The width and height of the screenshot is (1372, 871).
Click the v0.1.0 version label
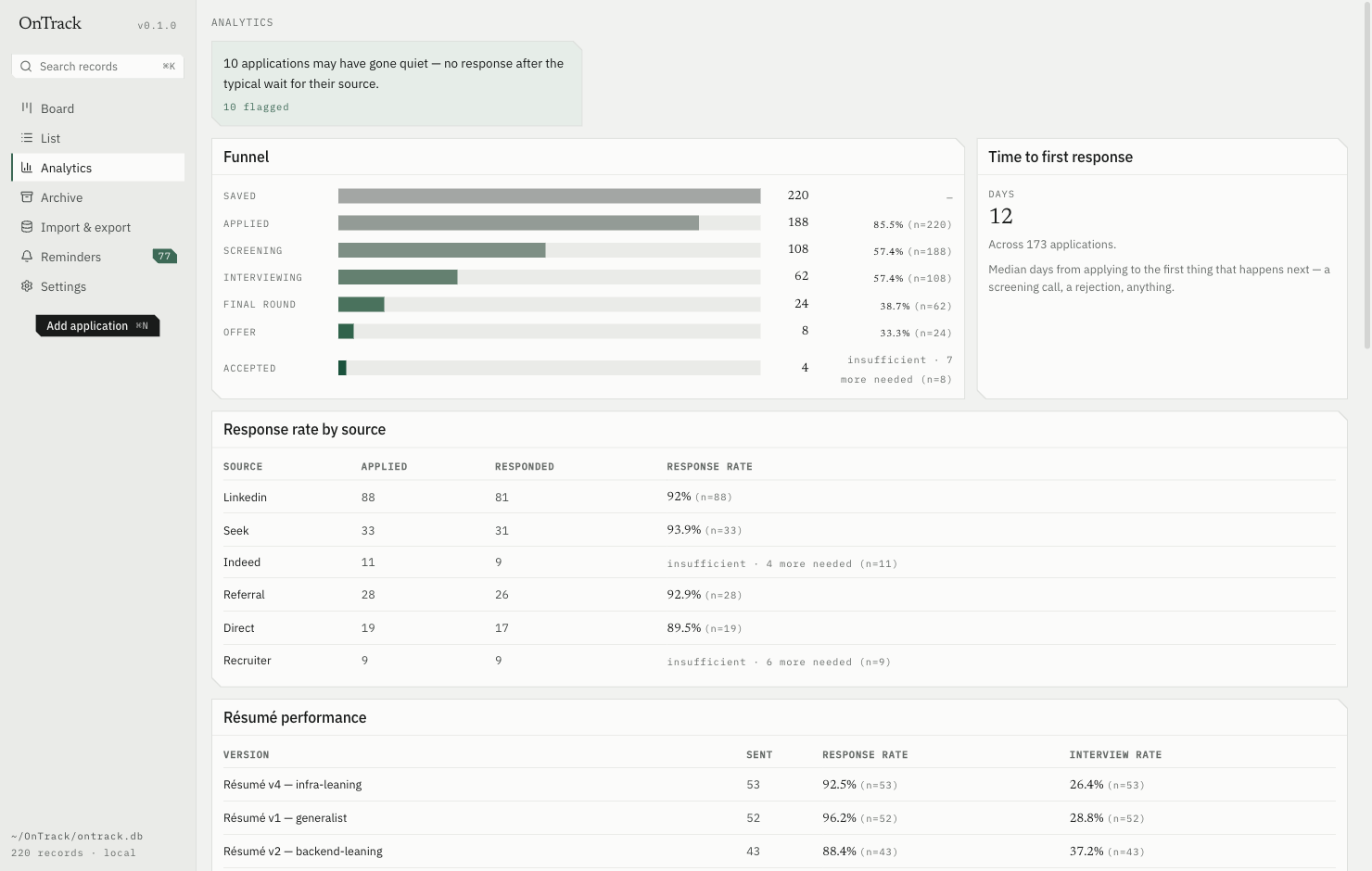[x=157, y=26]
